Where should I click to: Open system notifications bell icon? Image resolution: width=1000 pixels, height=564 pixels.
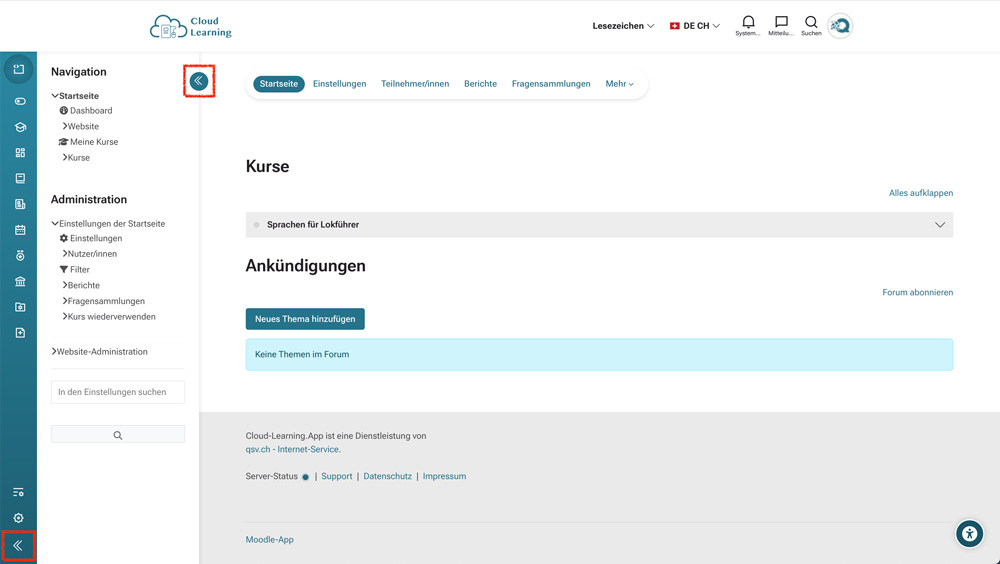pyautogui.click(x=748, y=23)
